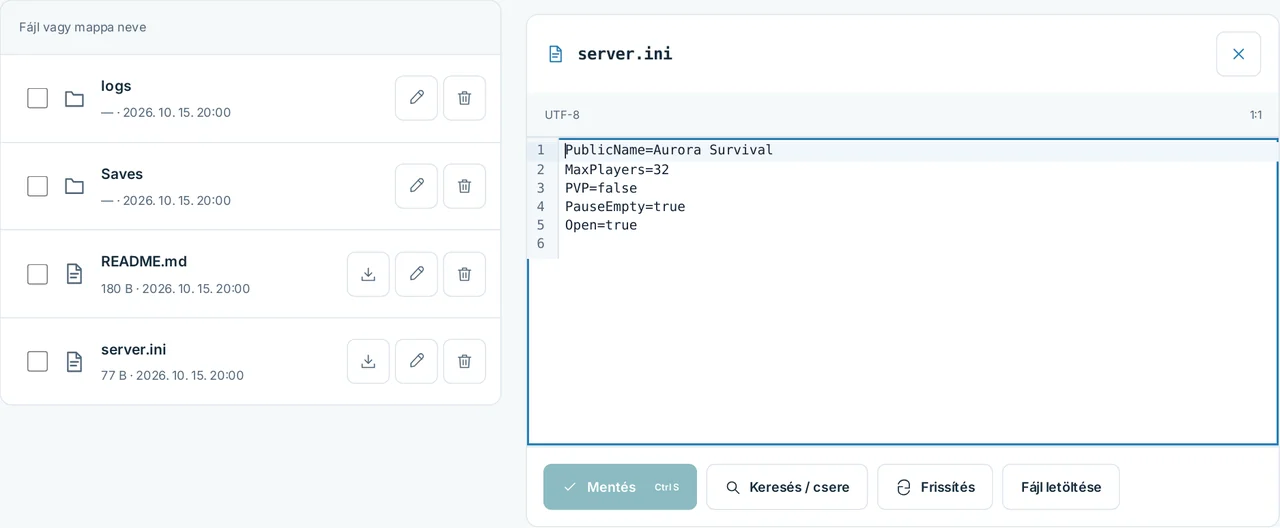Image resolution: width=1280 pixels, height=528 pixels.
Task: Delete the logs folder with the trash icon
Action: click(x=464, y=98)
